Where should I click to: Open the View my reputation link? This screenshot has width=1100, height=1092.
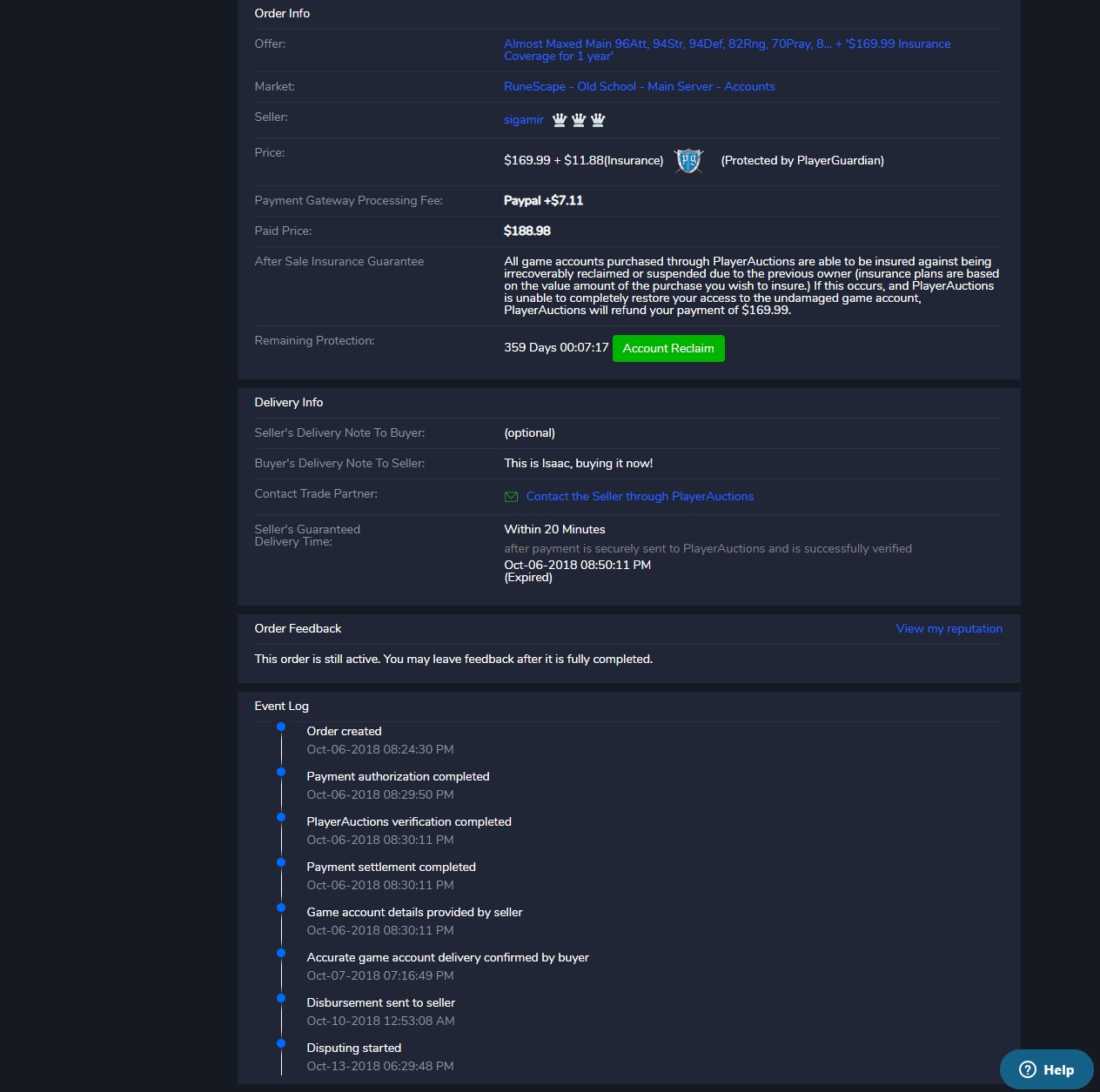949,628
